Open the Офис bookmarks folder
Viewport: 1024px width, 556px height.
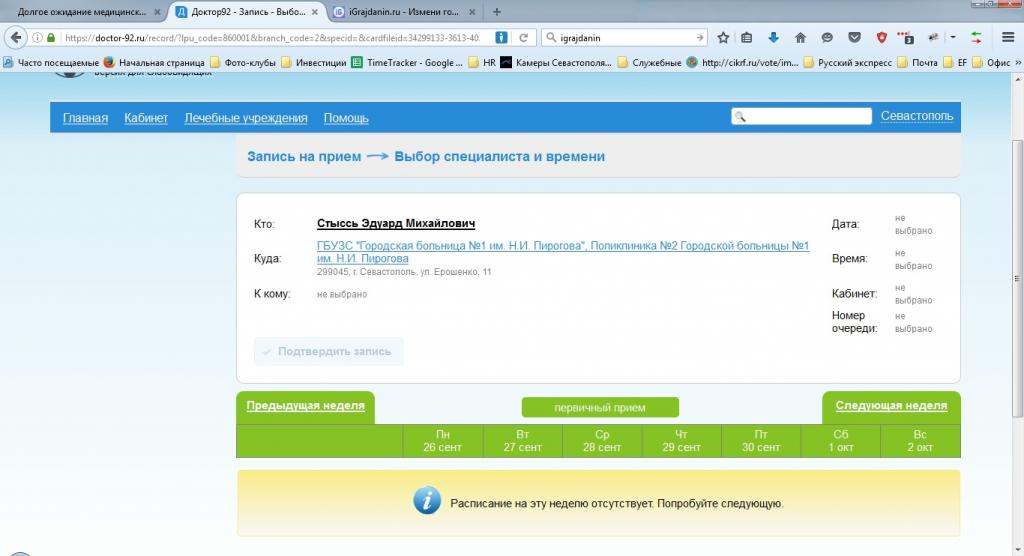tap(991, 63)
